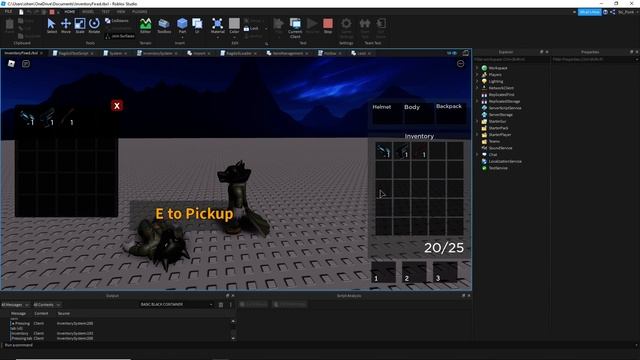Select the third item in Inventory grid
640x360 pixels.
419,151
